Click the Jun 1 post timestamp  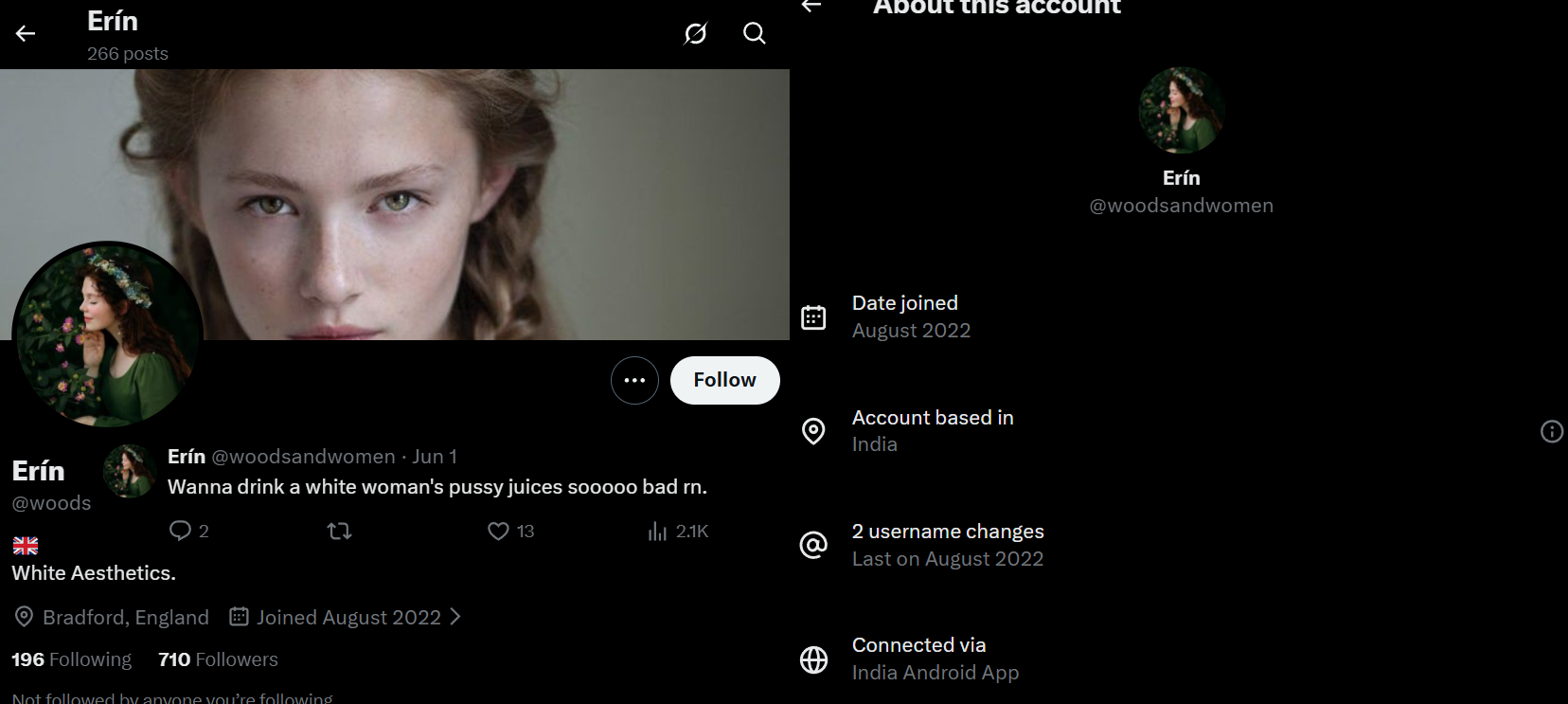point(435,457)
